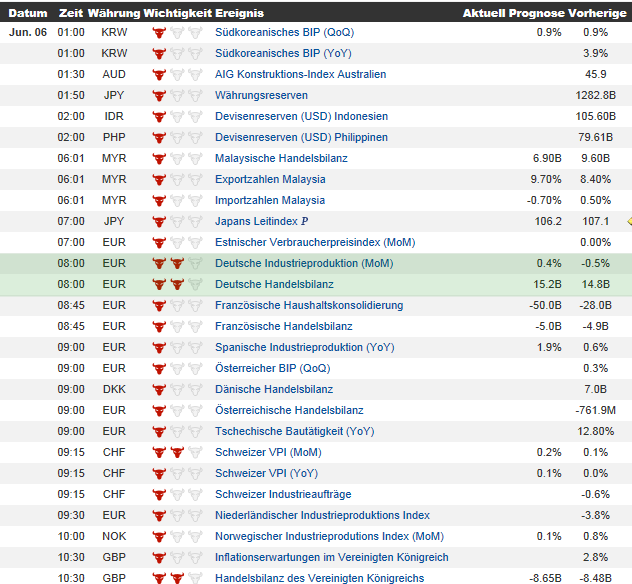Screen dimensions: 632x584
Task: Open Tschechische Bautätigkeit (YoY) link
Action: click(295, 431)
